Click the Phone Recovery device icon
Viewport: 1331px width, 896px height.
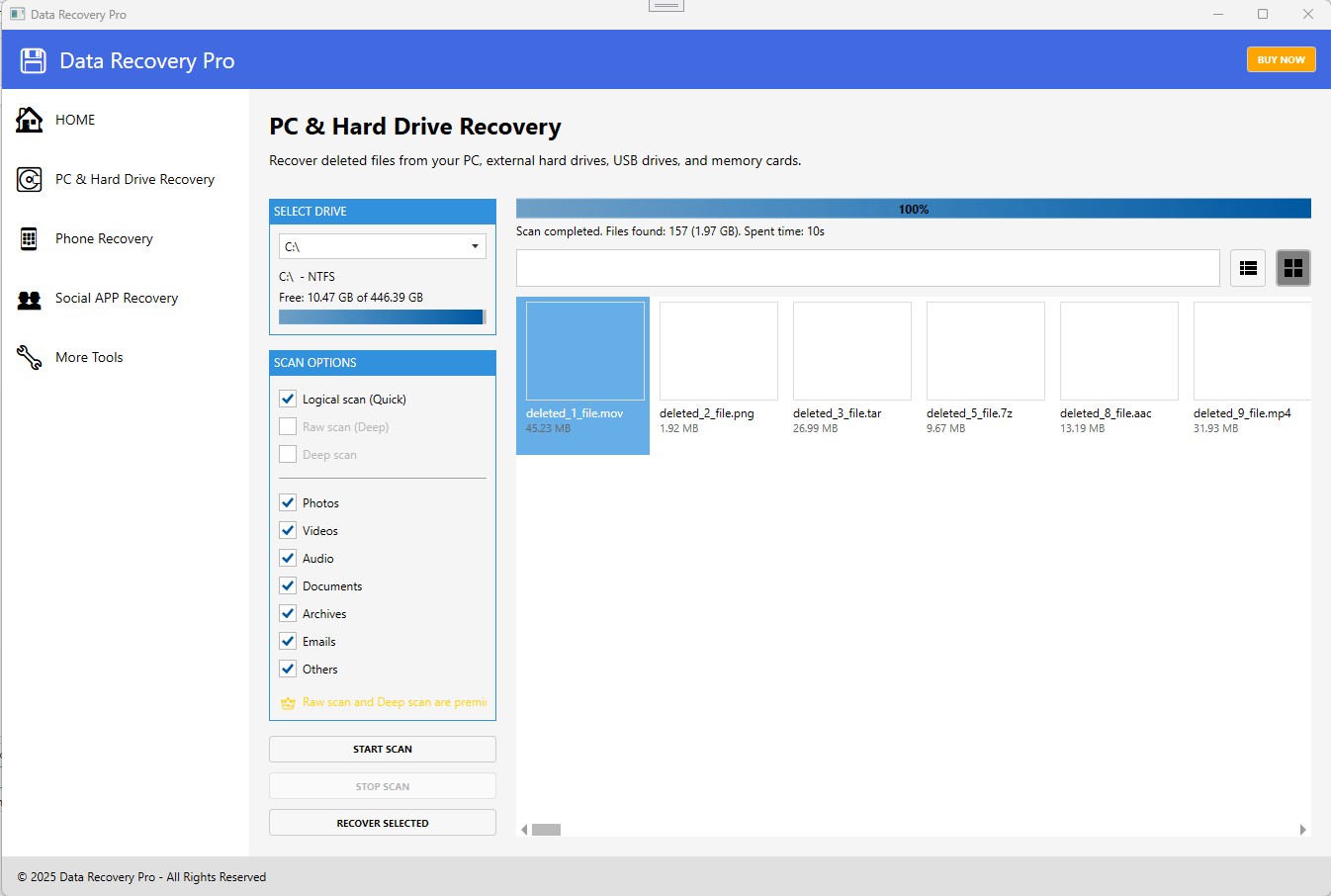(x=29, y=238)
